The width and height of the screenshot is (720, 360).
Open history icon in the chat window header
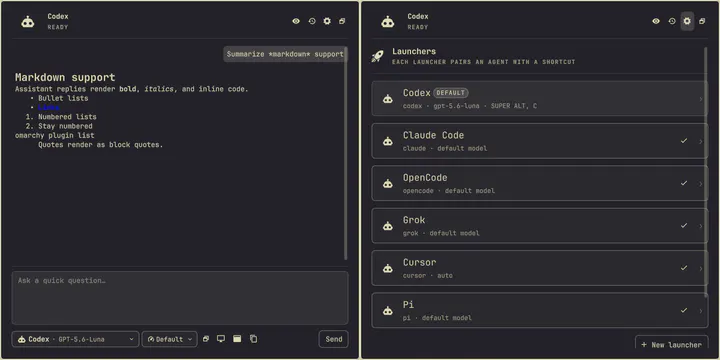click(312, 21)
